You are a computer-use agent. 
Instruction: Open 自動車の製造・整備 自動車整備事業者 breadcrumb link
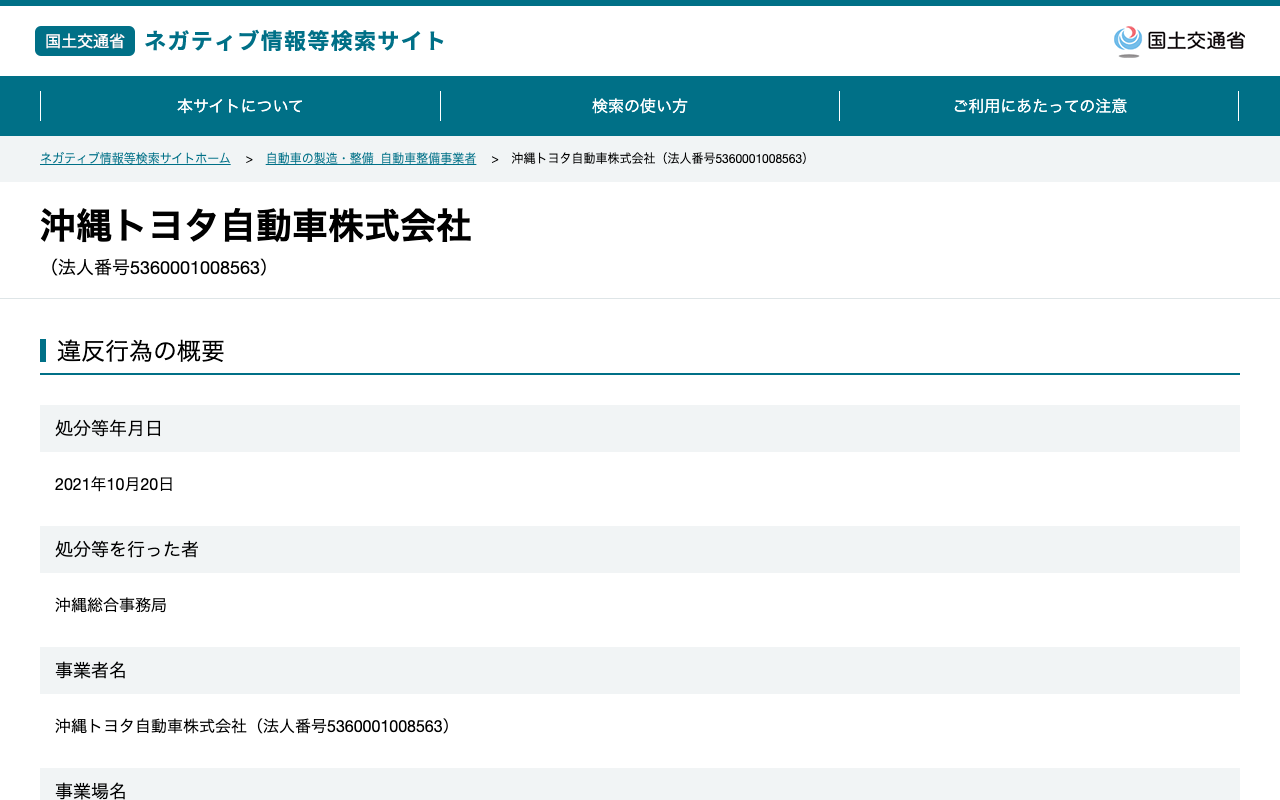tap(371, 159)
